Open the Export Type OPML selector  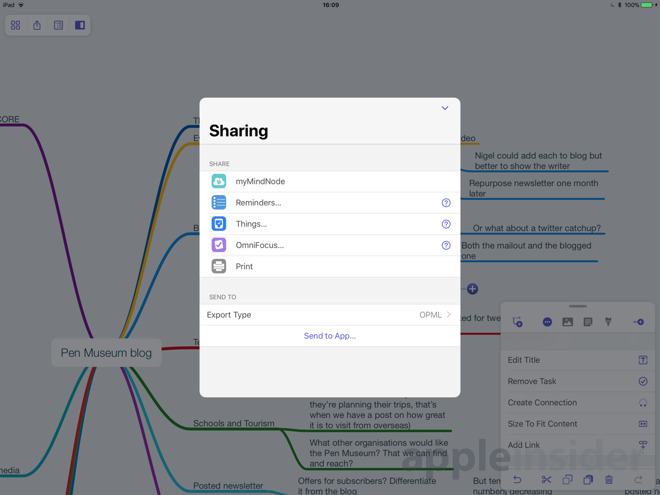[330, 315]
